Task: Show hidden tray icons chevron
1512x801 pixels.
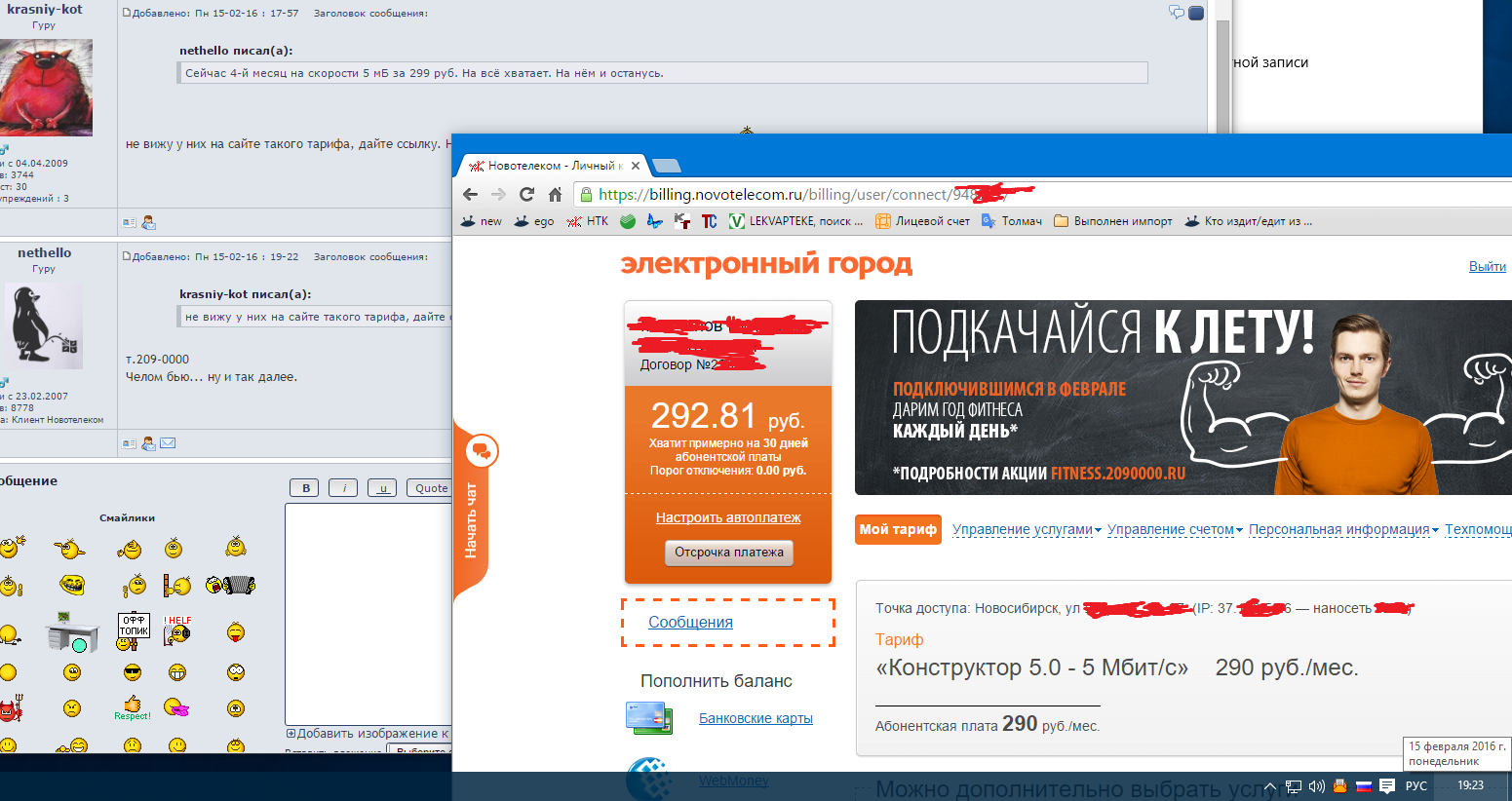Action: click(x=1270, y=785)
